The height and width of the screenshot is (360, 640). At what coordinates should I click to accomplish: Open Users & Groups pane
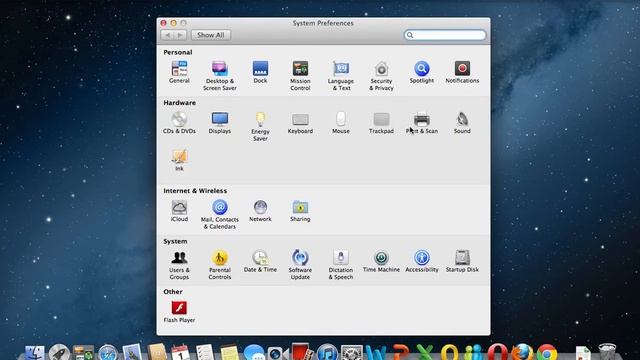[x=179, y=265]
